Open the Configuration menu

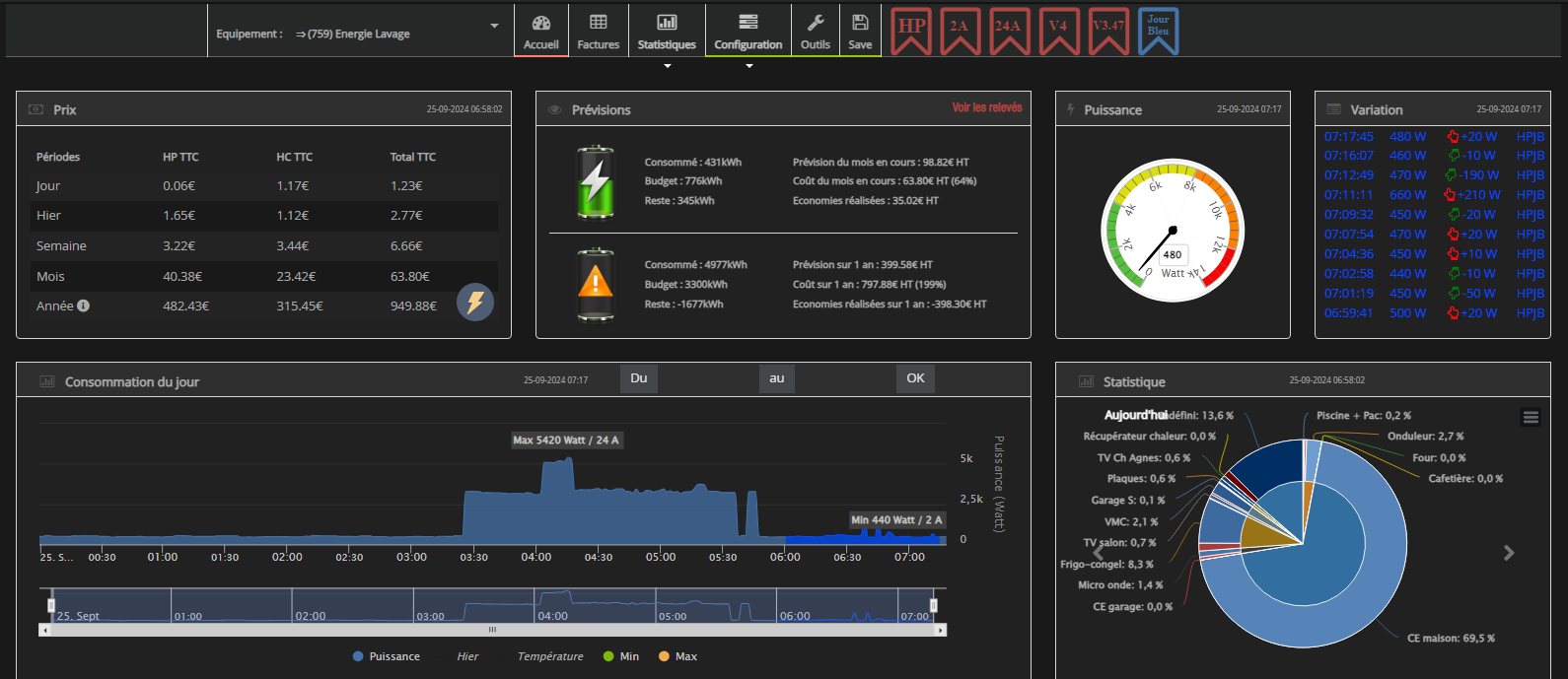748,31
